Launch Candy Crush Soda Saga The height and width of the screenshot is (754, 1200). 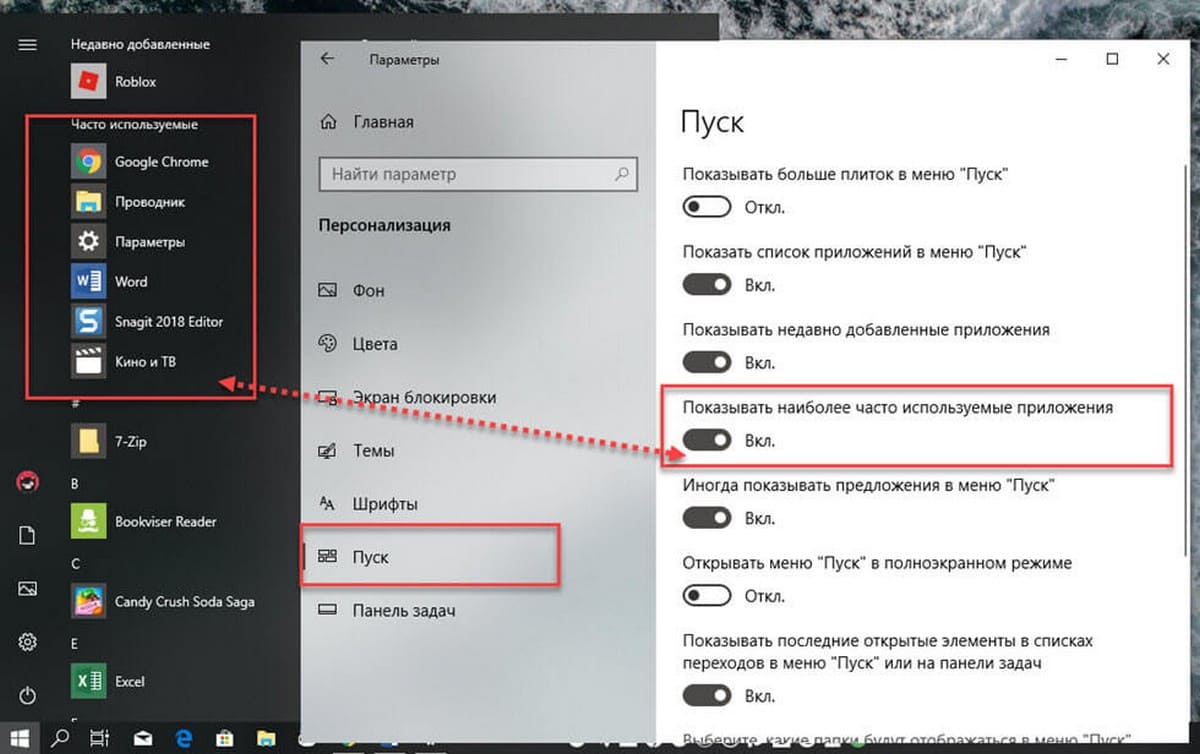click(163, 601)
